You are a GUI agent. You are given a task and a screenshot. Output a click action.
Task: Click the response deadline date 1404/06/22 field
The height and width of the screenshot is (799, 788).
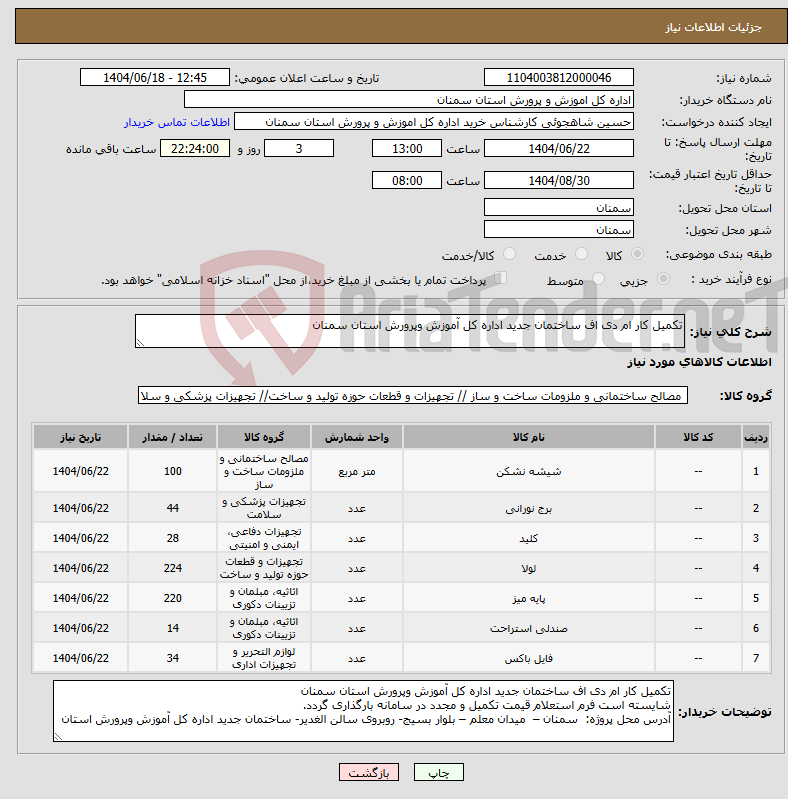[559, 148]
